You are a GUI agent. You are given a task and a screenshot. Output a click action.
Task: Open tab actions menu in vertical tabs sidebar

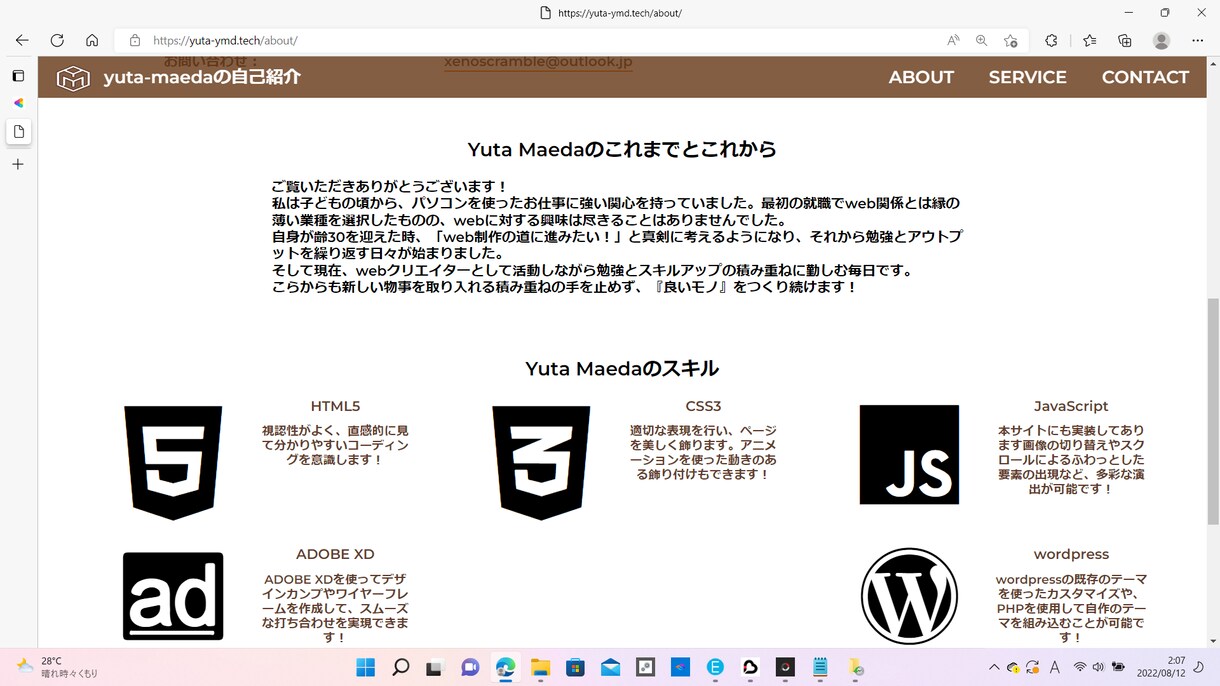tap(18, 76)
